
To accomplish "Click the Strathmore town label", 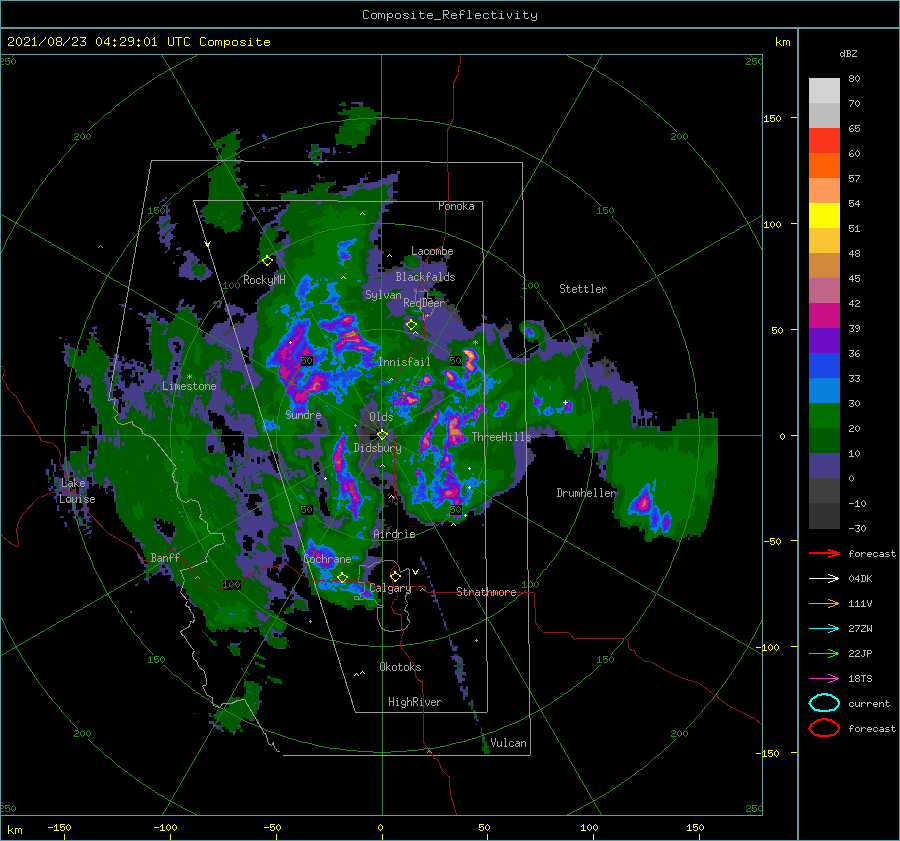I will [486, 592].
